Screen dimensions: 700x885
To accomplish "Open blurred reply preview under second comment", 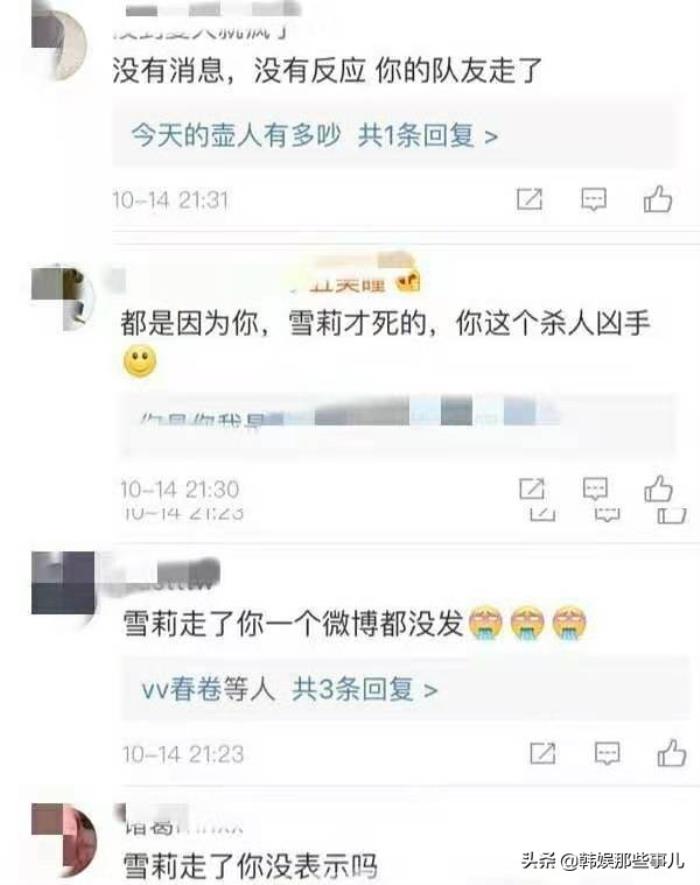I will click(x=397, y=424).
